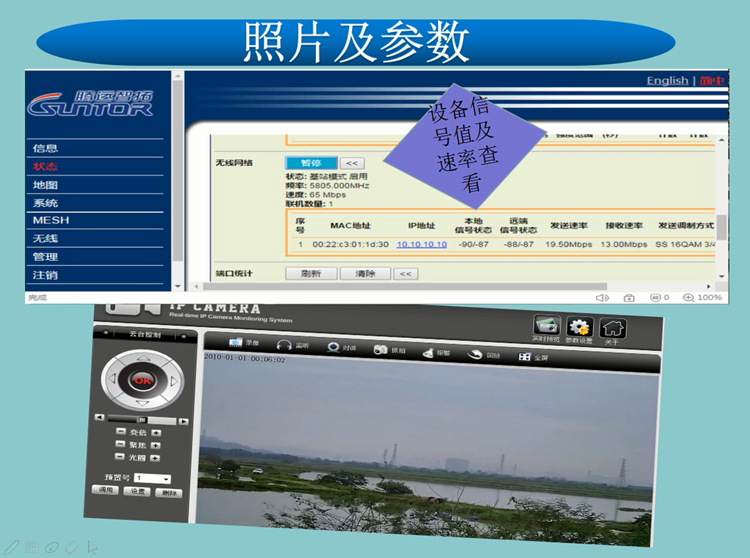
Task: Open the 100% zoom level control
Action: pos(702,297)
